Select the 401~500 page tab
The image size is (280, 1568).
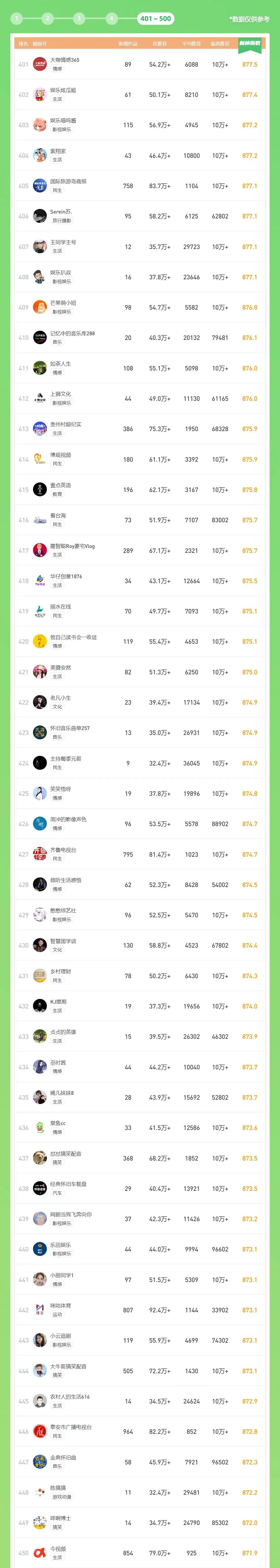(156, 18)
